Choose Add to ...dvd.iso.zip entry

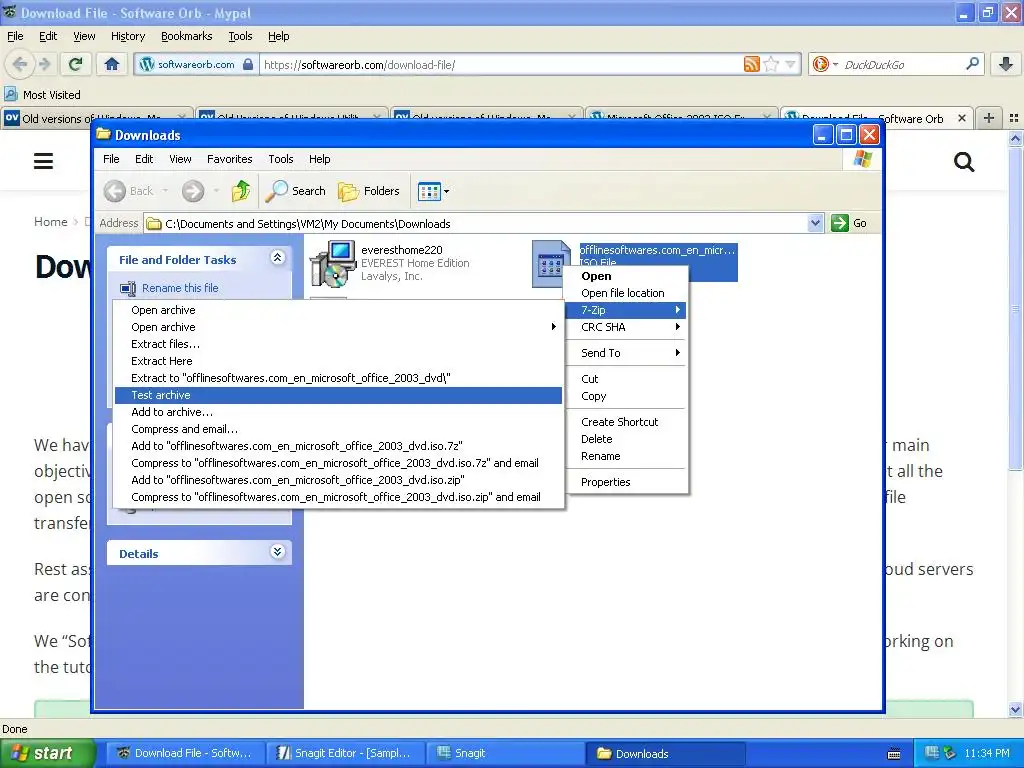338,480
